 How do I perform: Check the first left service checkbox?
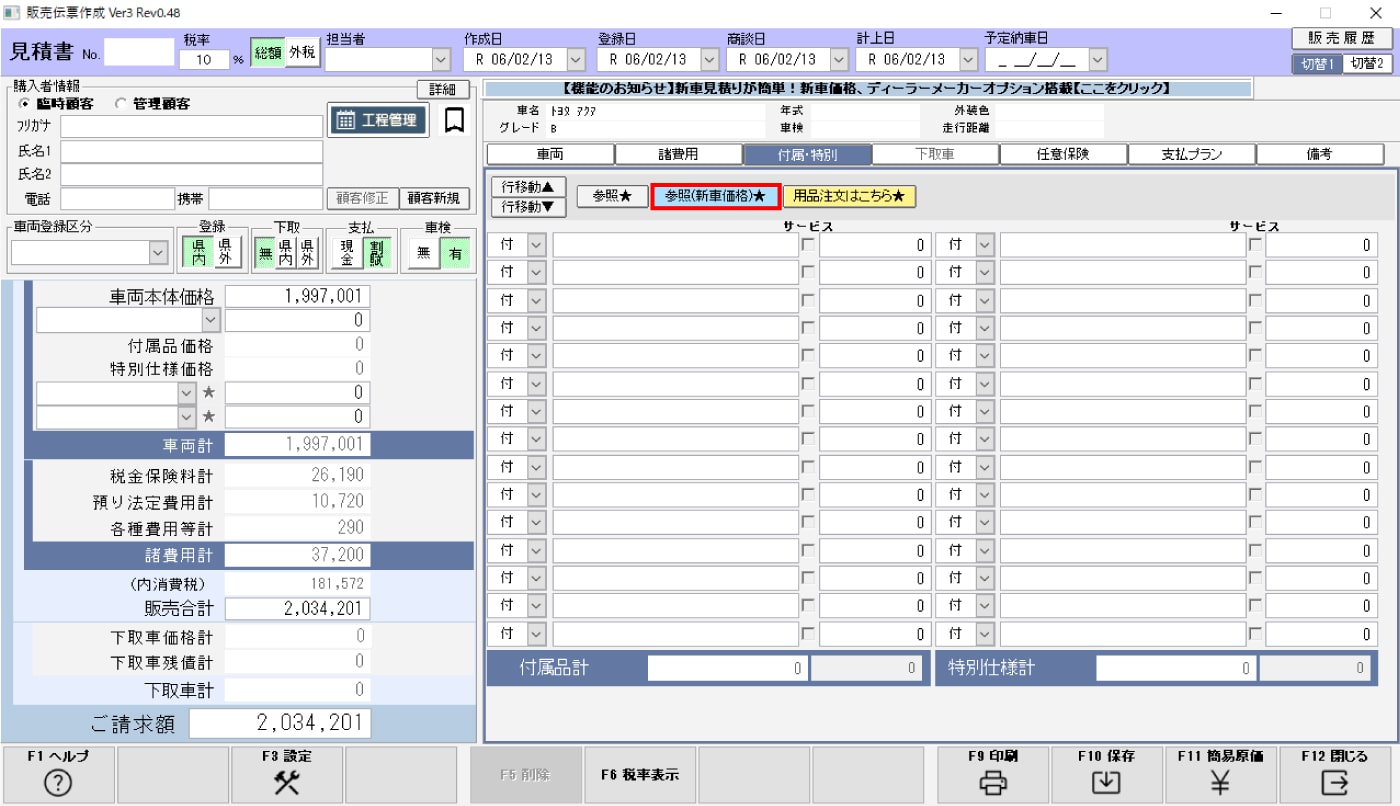tap(807, 244)
